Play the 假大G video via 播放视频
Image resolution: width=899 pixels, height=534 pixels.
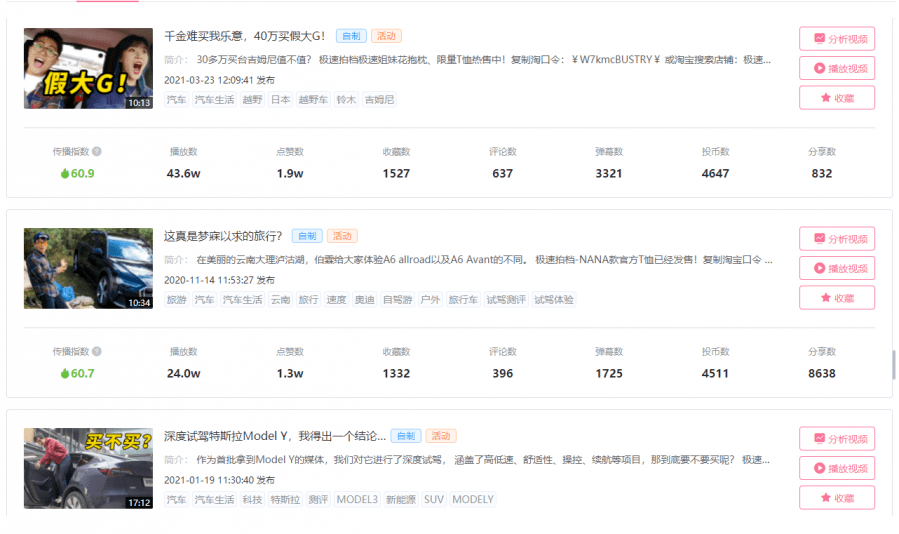[x=837, y=68]
